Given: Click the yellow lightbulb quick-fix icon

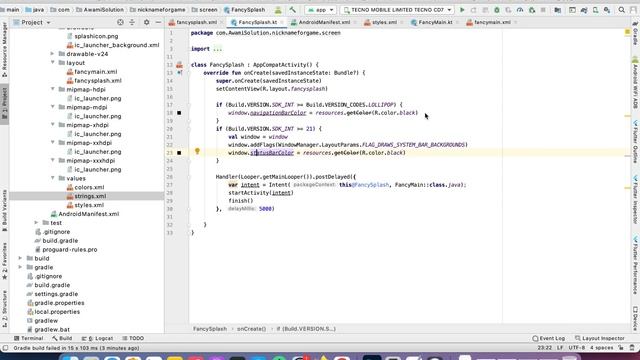Looking at the screenshot, I should point(197,151).
